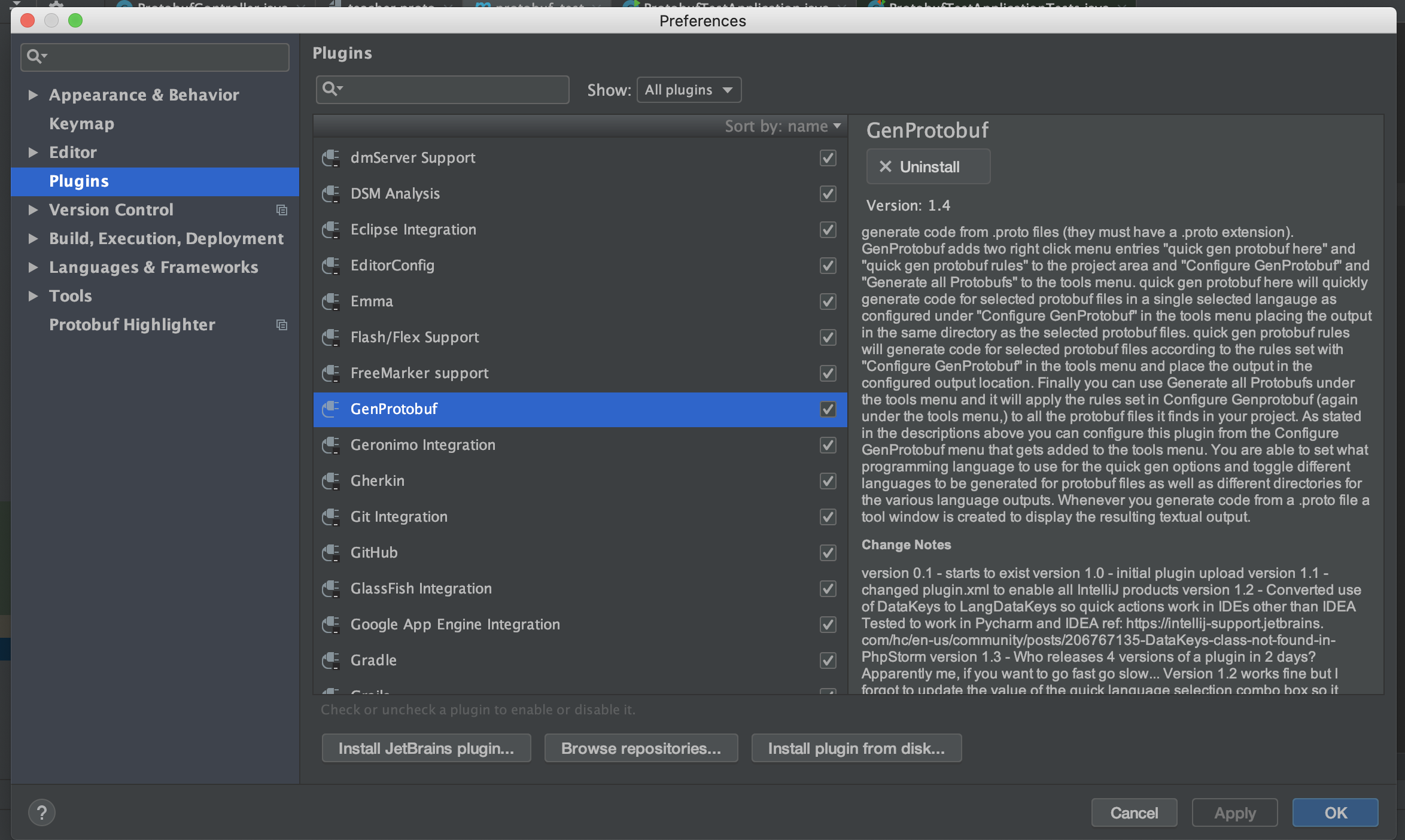The image size is (1405, 840).
Task: Click the Emma plugin icon
Action: (331, 302)
